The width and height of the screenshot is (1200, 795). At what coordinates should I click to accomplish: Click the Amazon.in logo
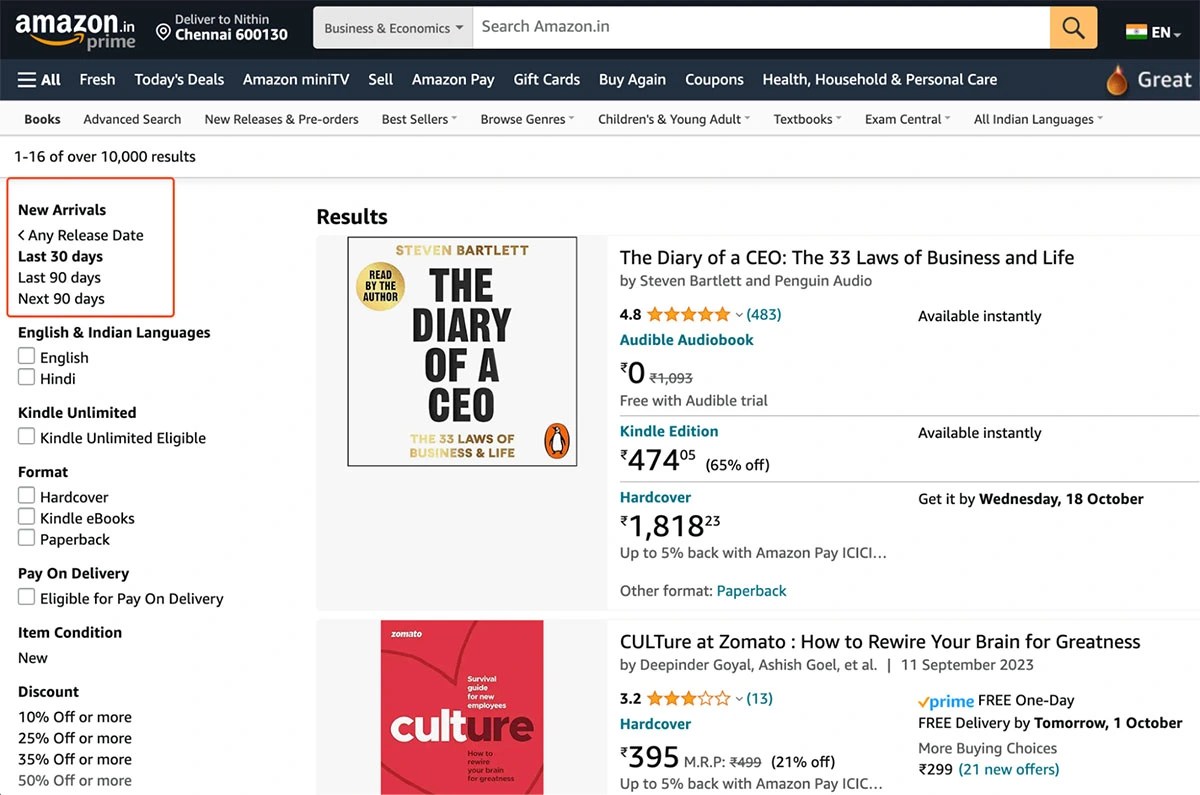pyautogui.click(x=70, y=22)
